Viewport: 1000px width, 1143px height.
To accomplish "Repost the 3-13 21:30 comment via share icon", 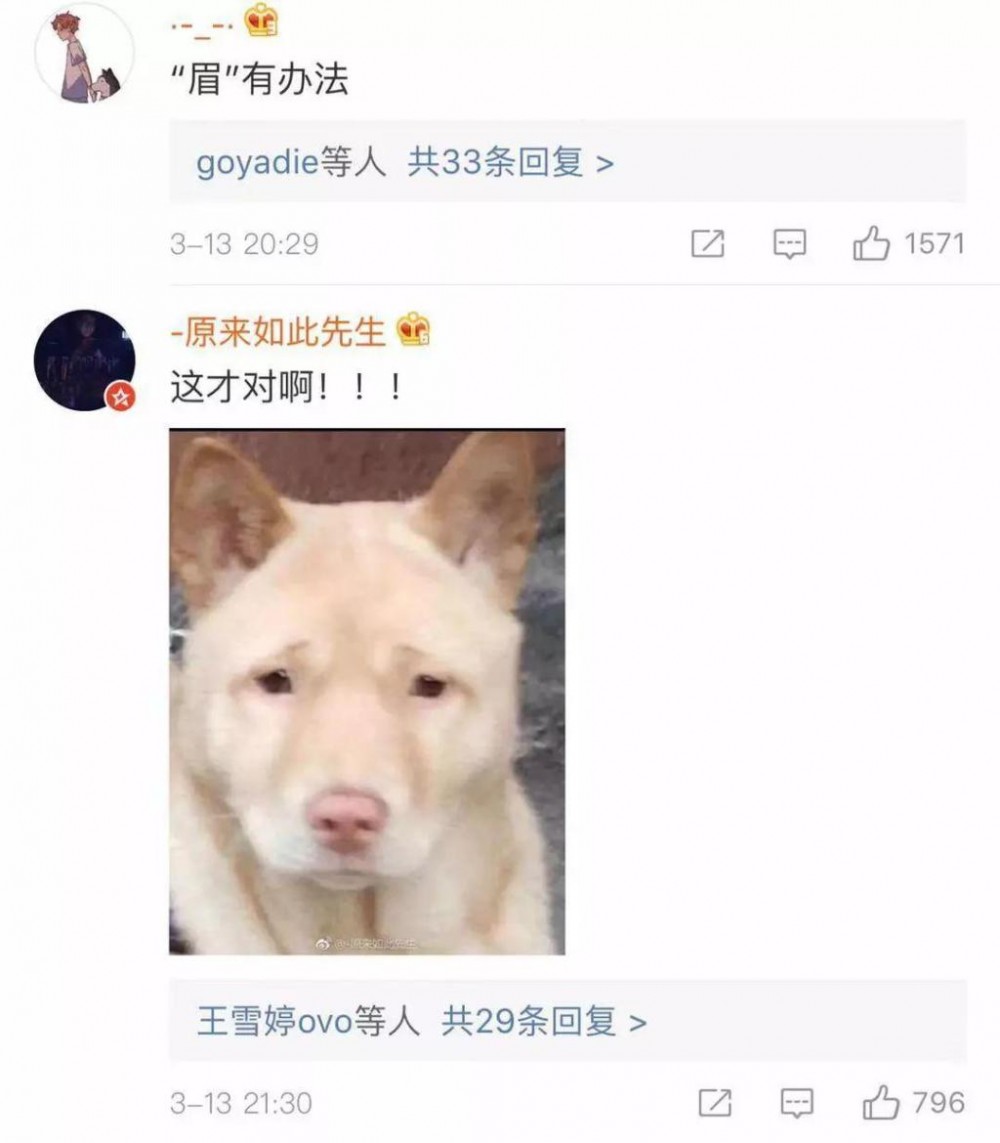I will [715, 1102].
